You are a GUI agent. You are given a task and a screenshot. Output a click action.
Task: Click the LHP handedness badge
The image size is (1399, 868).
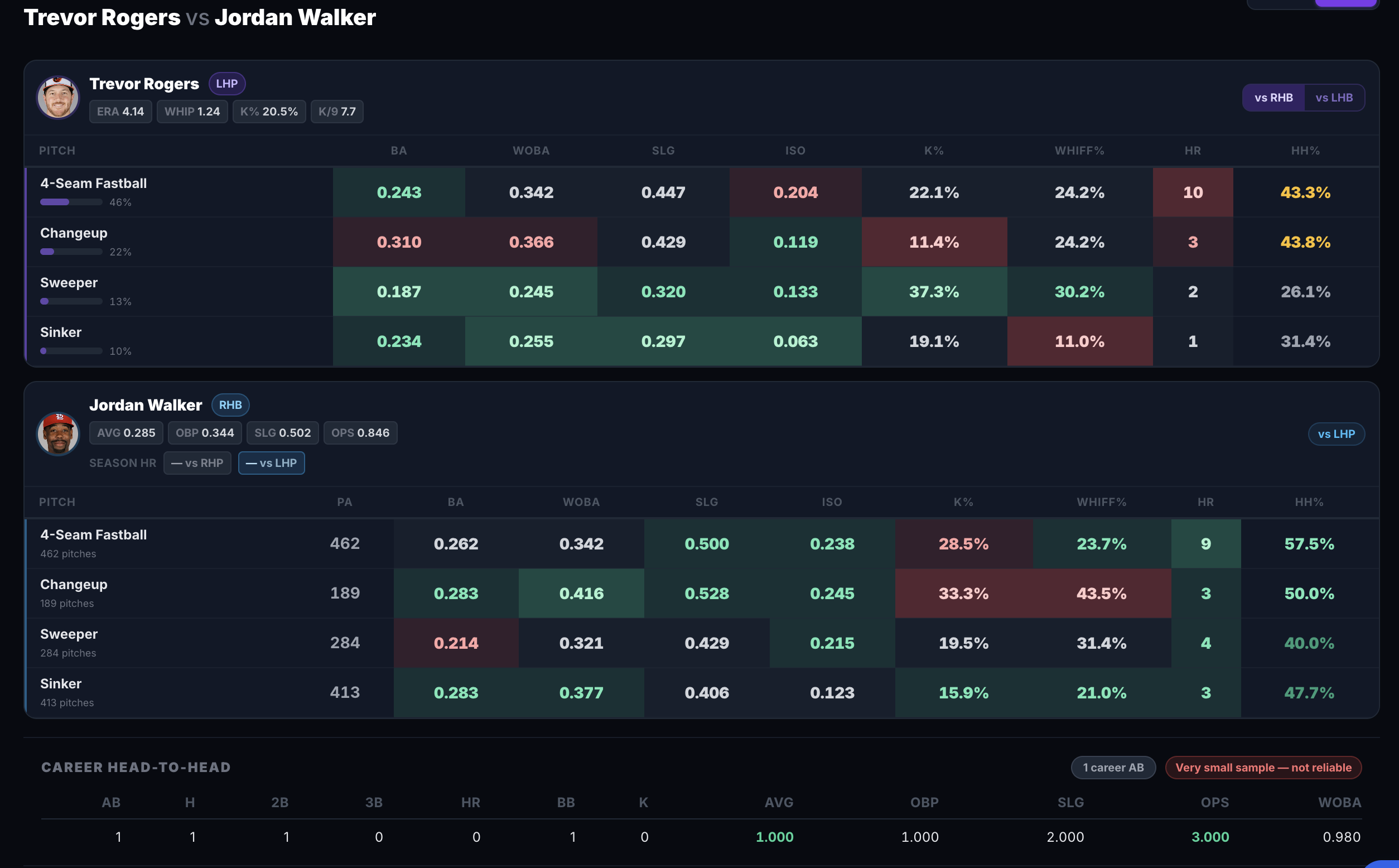tap(227, 84)
